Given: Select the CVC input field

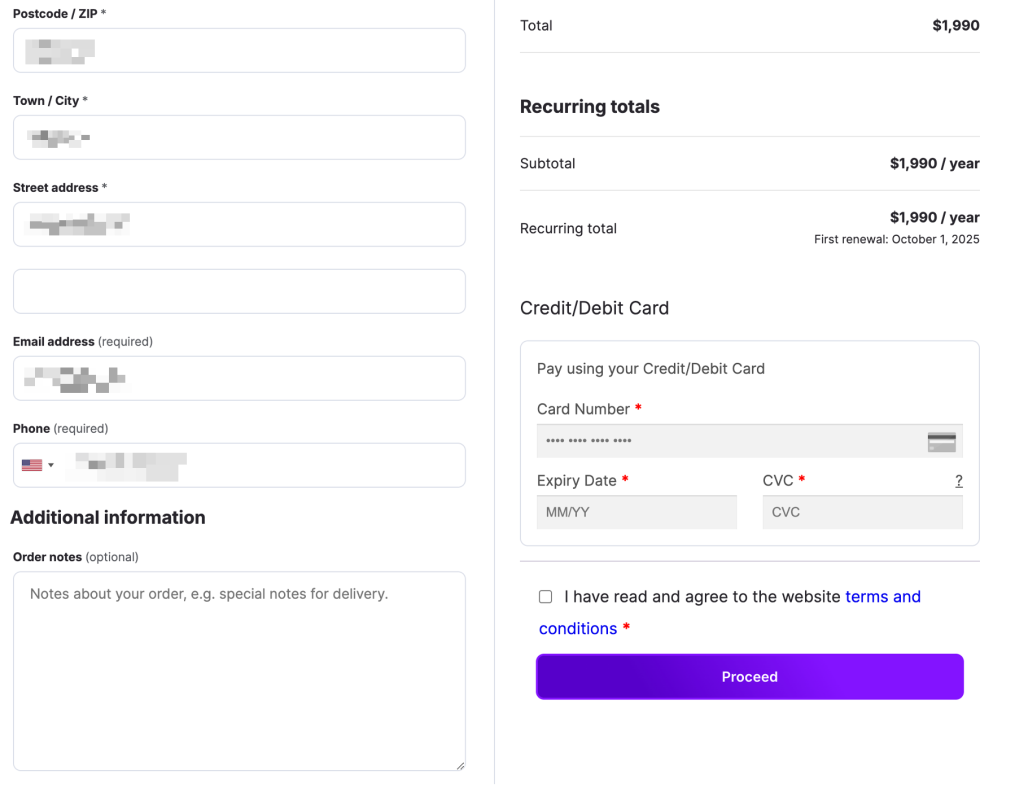Looking at the screenshot, I should [862, 512].
